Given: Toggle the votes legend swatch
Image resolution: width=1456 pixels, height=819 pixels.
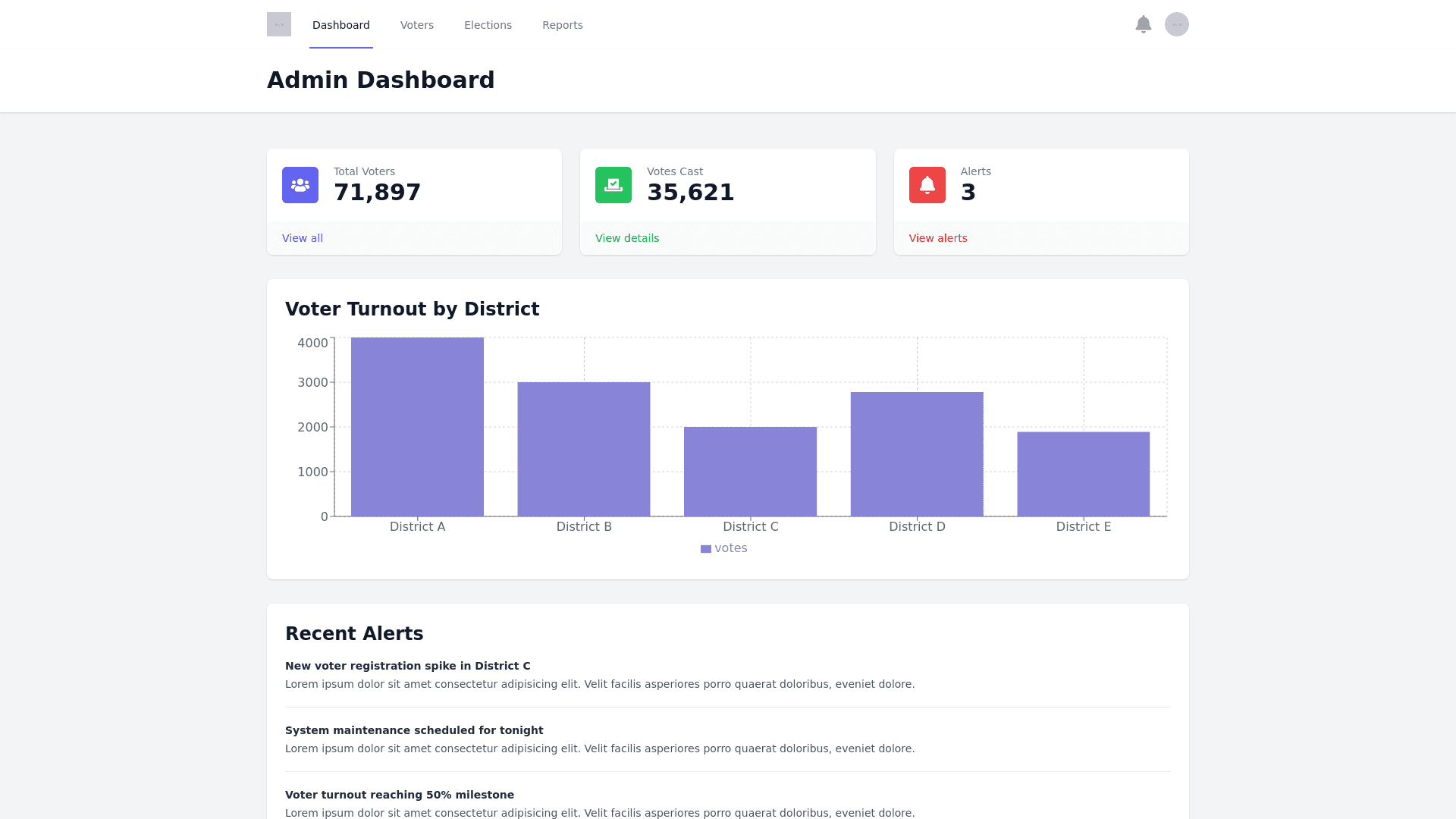Looking at the screenshot, I should pos(706,549).
